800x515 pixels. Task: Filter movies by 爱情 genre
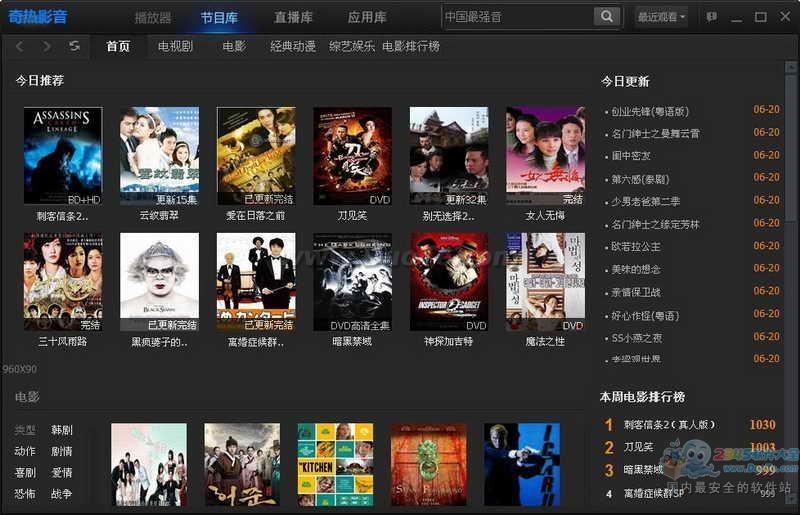pyautogui.click(x=62, y=473)
